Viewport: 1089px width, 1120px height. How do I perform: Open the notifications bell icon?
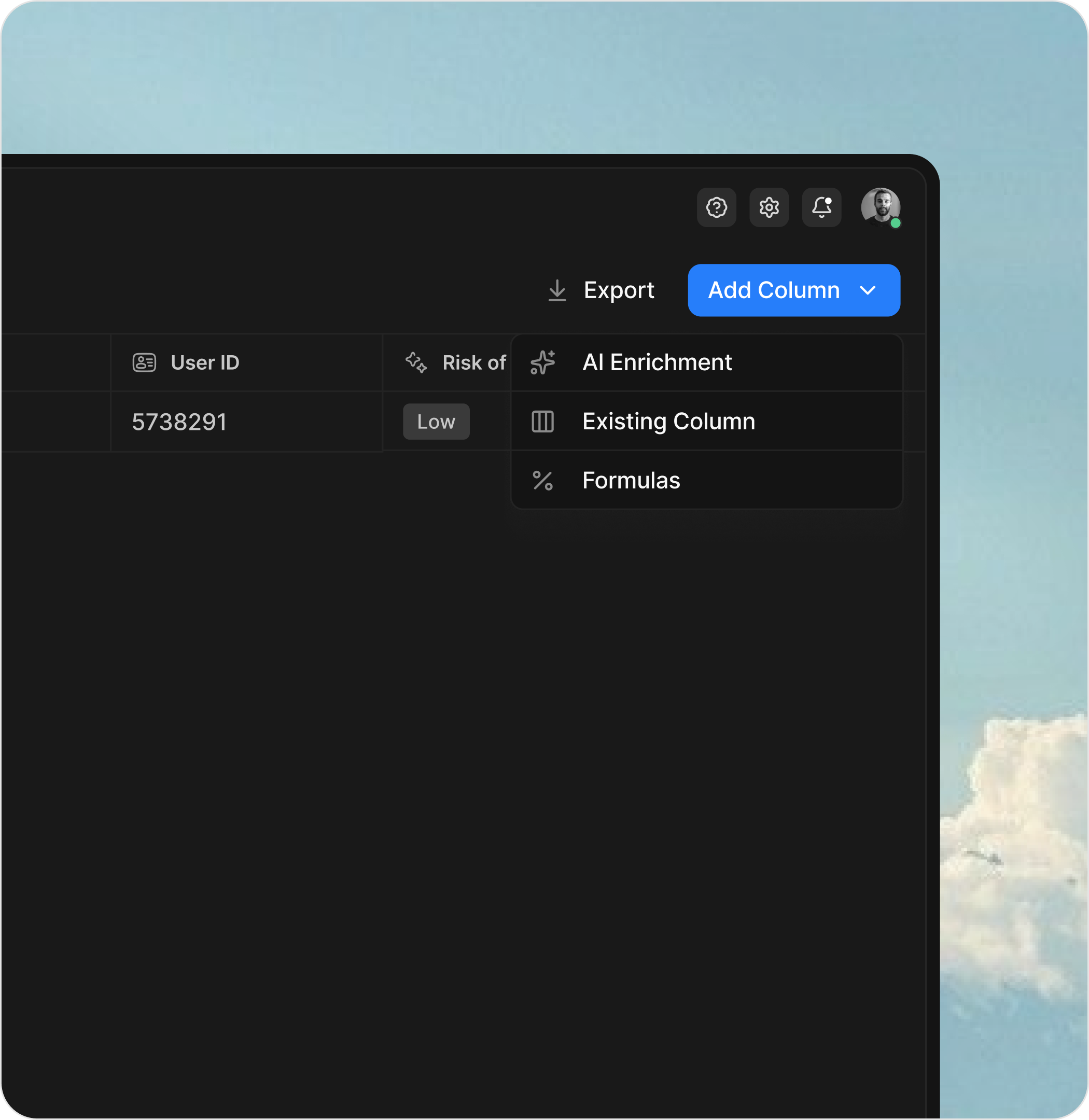point(821,207)
